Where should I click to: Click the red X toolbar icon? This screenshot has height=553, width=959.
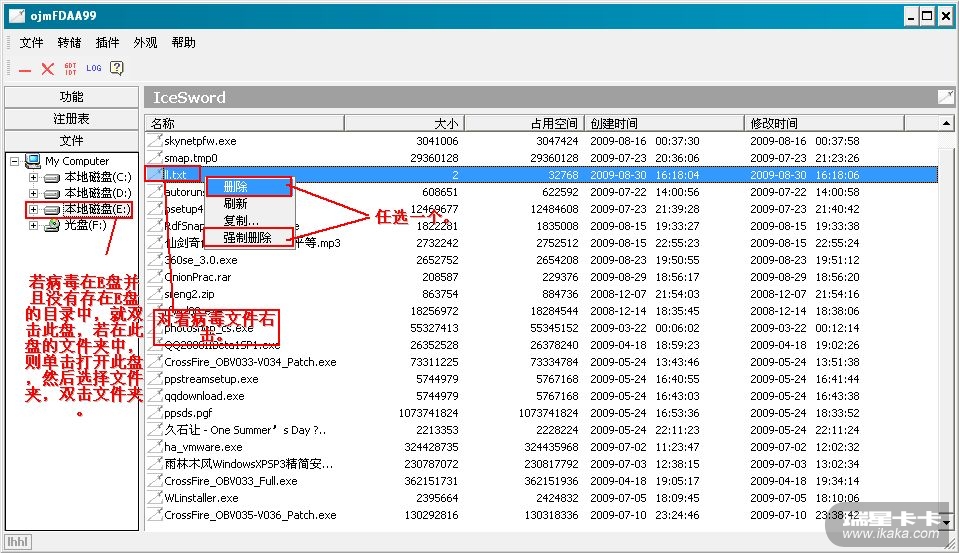pyautogui.click(x=48, y=69)
